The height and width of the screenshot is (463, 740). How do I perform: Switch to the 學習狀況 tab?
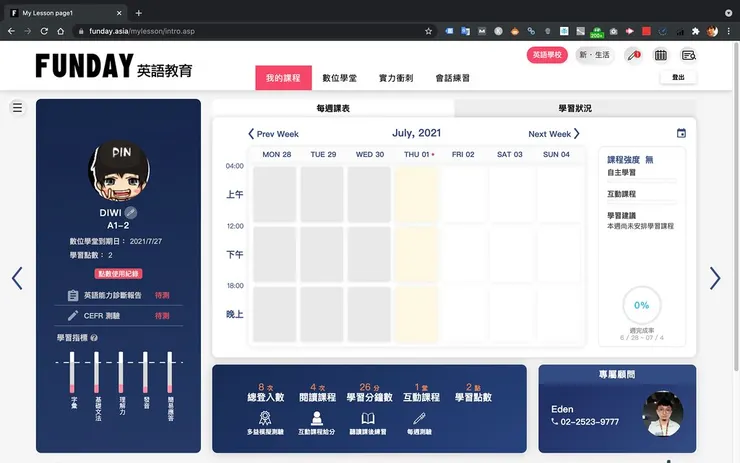575,108
